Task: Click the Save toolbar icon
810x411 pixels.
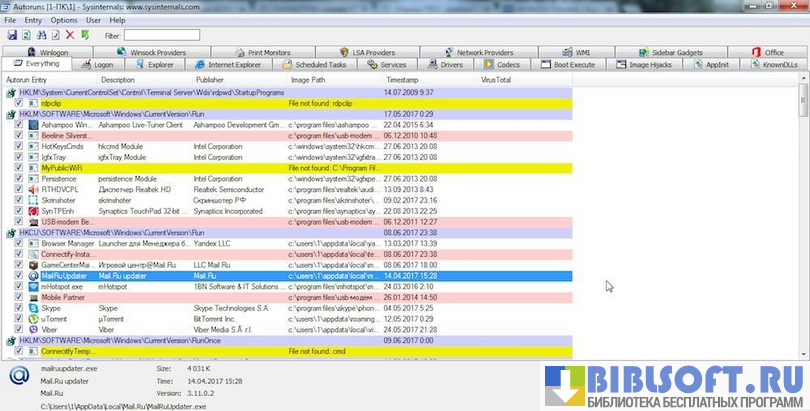Action: [11, 35]
